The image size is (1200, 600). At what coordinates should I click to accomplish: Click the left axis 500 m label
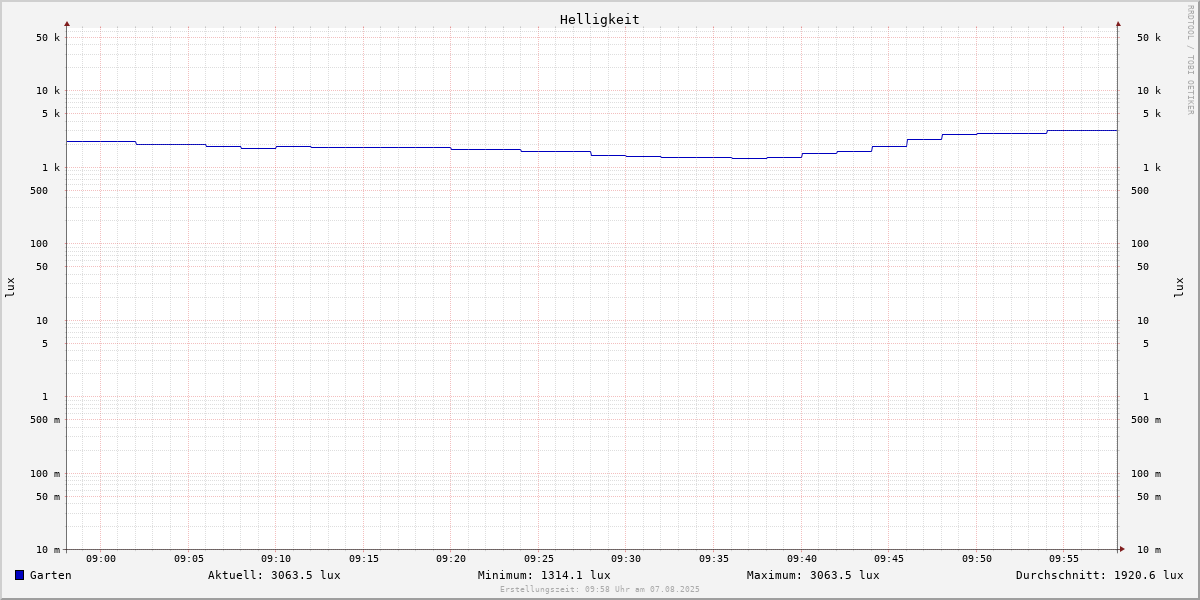point(45,420)
